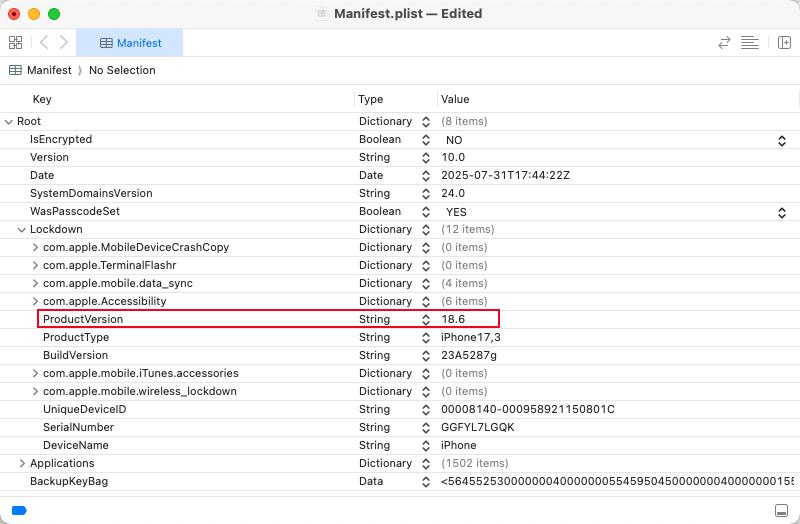The width and height of the screenshot is (800, 524).
Task: Select the Manifest tab
Action: point(130,43)
